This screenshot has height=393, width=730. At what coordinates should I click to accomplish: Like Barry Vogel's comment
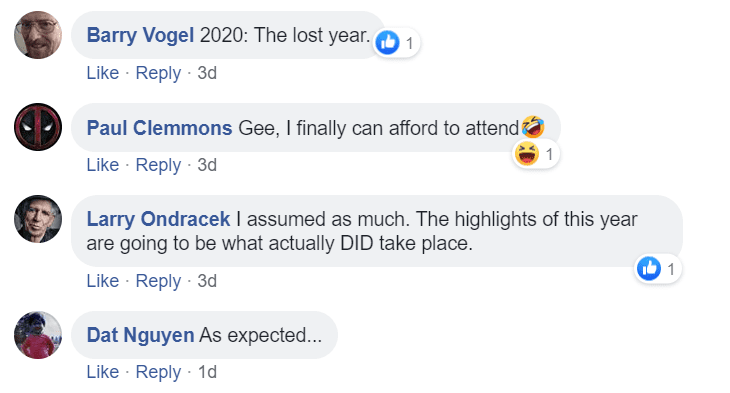(103, 73)
